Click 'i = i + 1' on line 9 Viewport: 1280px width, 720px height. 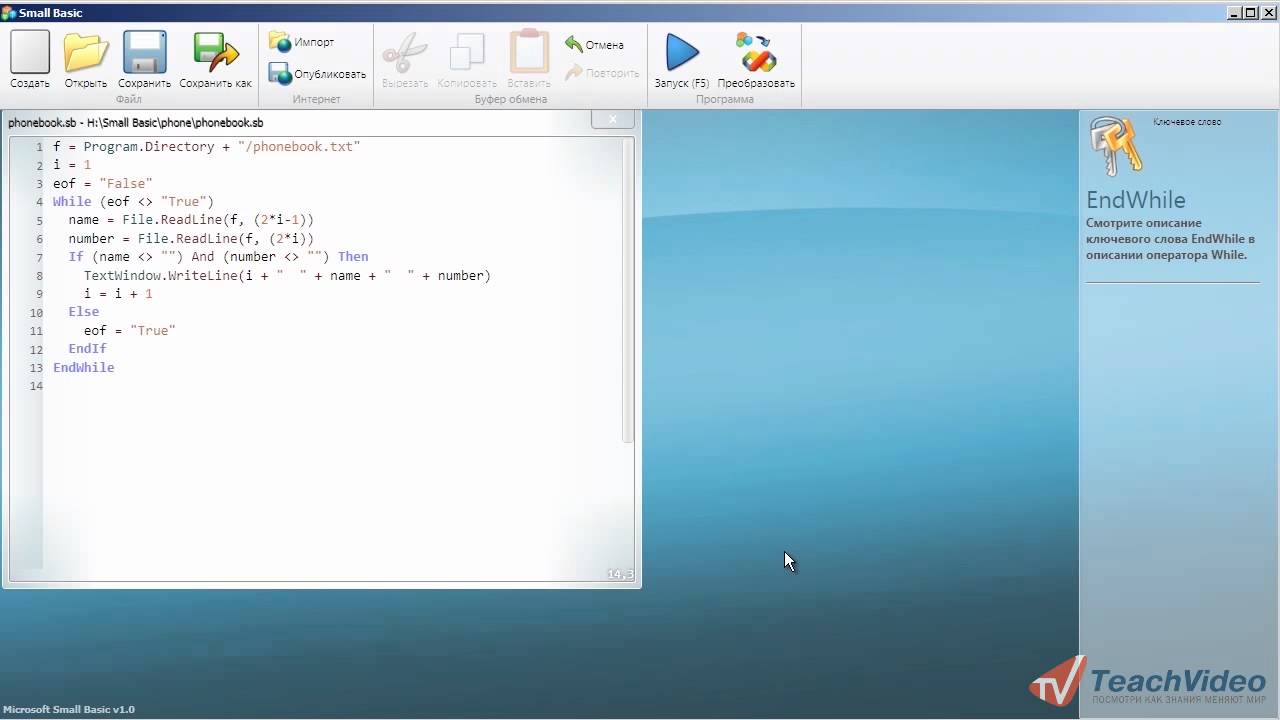coord(118,293)
